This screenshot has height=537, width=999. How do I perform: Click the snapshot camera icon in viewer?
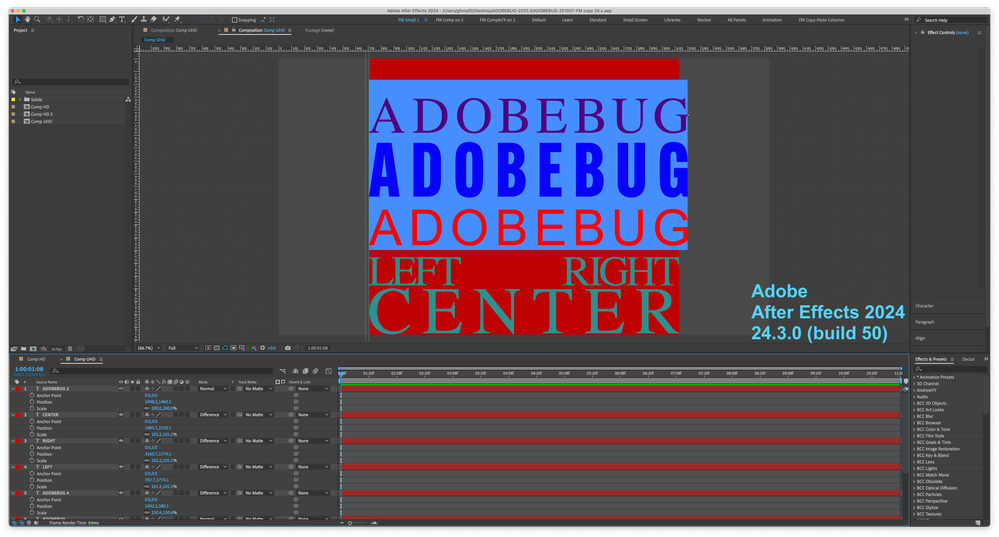pyautogui.click(x=288, y=348)
